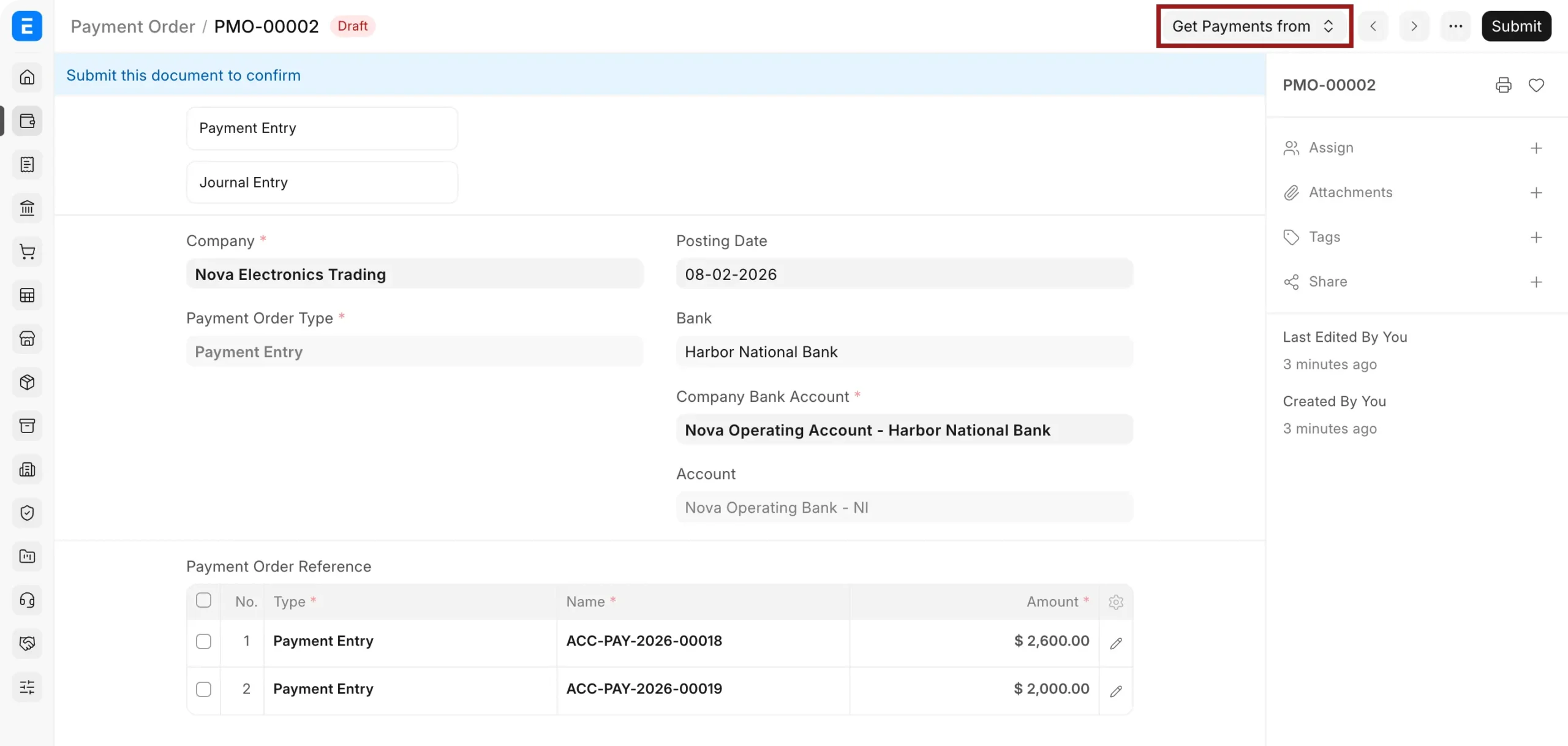
Task: Open the clipboard list sidebar icon
Action: click(27, 165)
